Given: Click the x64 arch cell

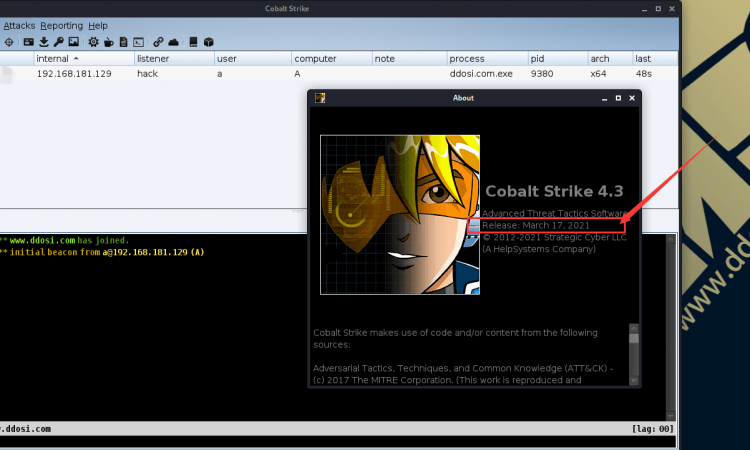Looking at the screenshot, I should tap(598, 74).
